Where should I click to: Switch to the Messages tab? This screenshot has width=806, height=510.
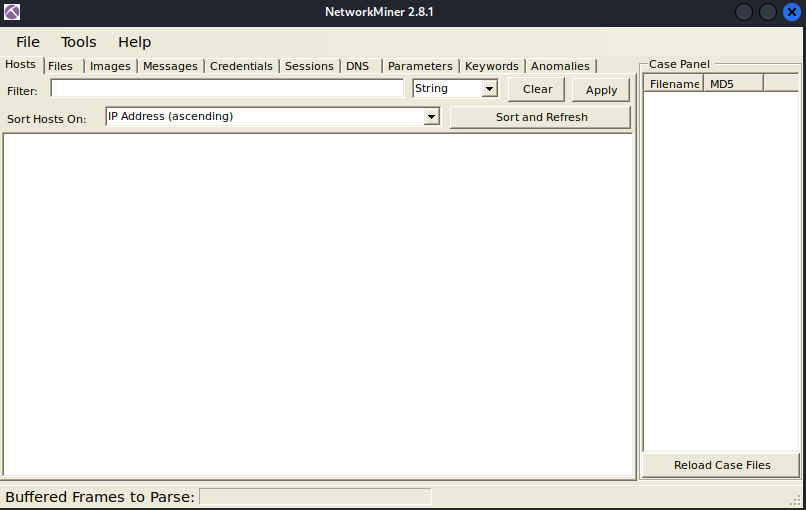pyautogui.click(x=170, y=66)
